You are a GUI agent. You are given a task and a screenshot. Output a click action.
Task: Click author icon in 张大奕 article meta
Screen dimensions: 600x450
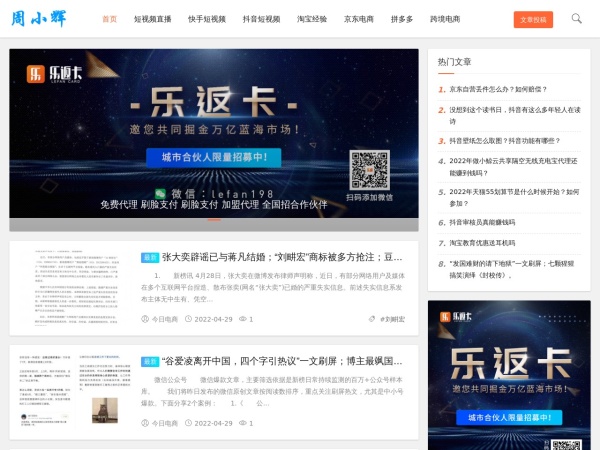(145, 319)
